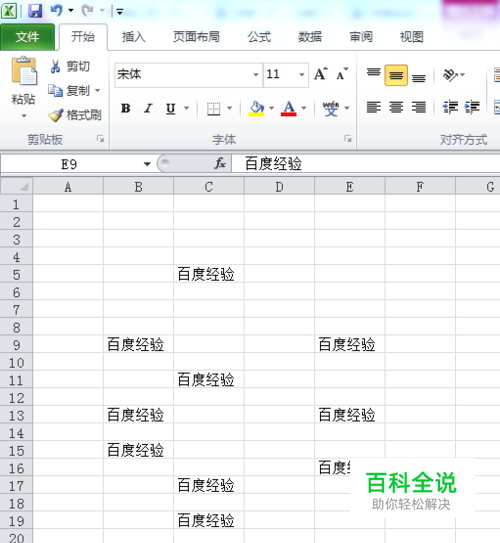
Task: Apply cell borders icon
Action: click(x=213, y=108)
